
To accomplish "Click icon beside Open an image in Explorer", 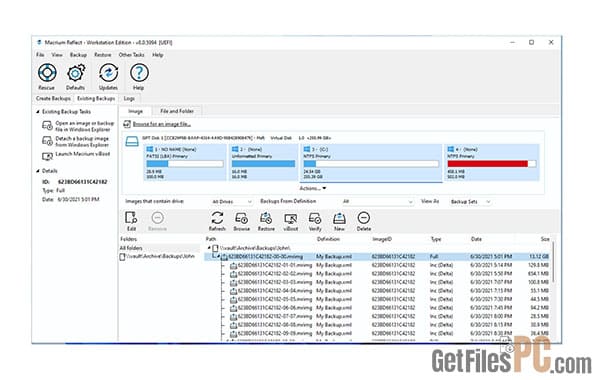I will 47,126.
